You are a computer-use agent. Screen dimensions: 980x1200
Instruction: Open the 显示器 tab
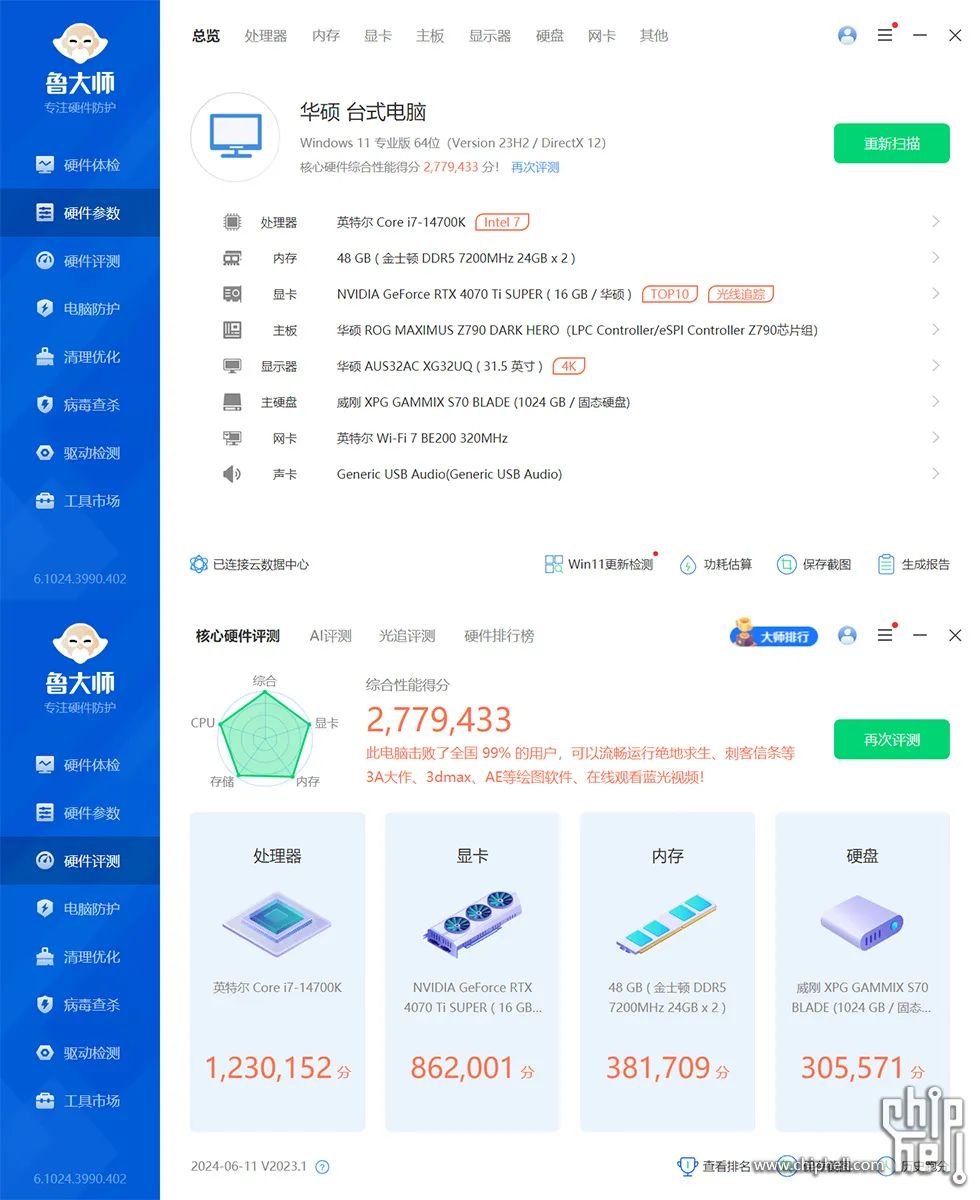point(490,36)
